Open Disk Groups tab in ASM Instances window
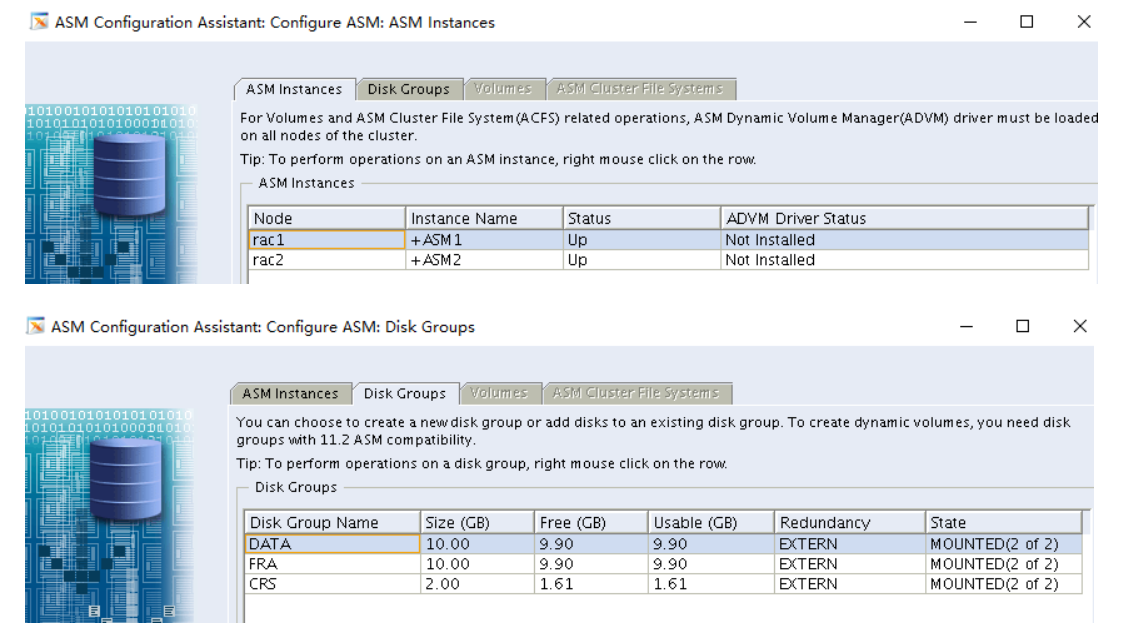This screenshot has height=639, width=1125. coord(408,89)
